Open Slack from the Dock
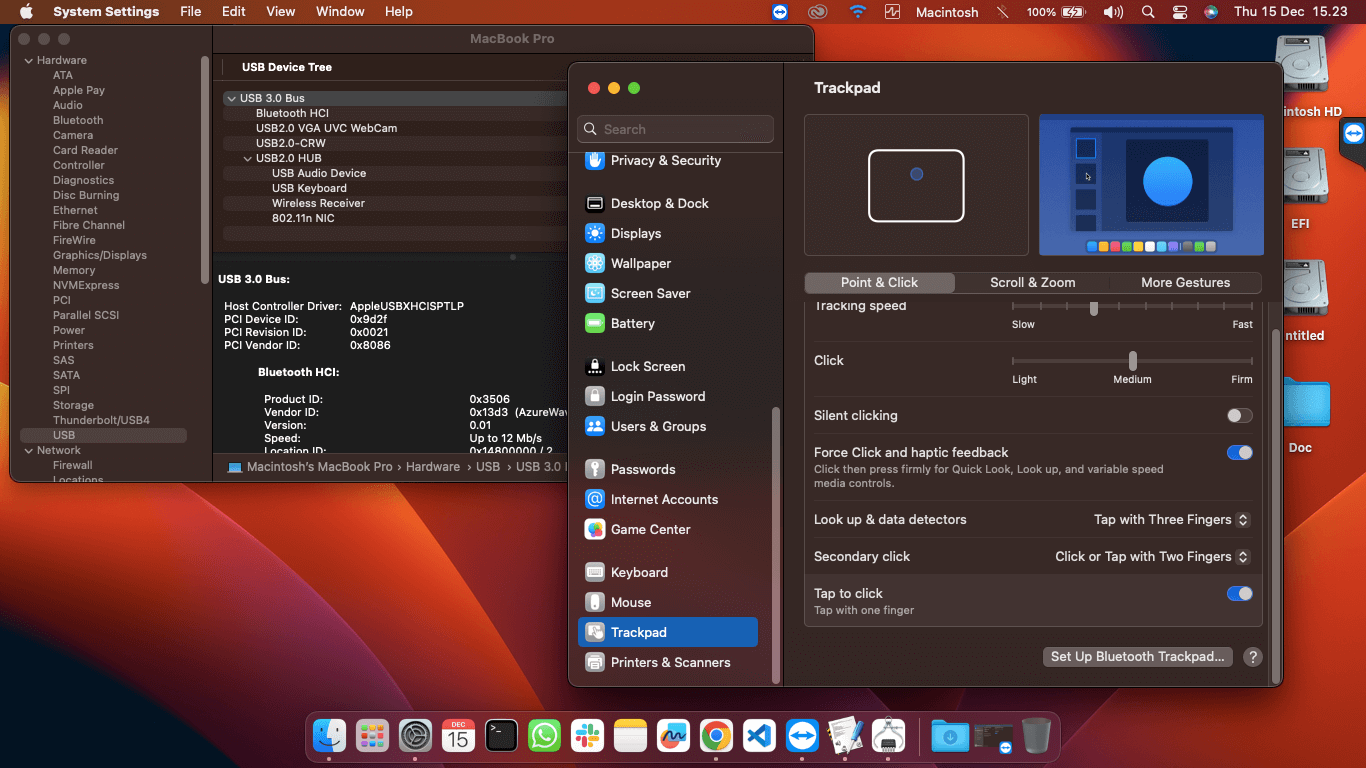 587,736
